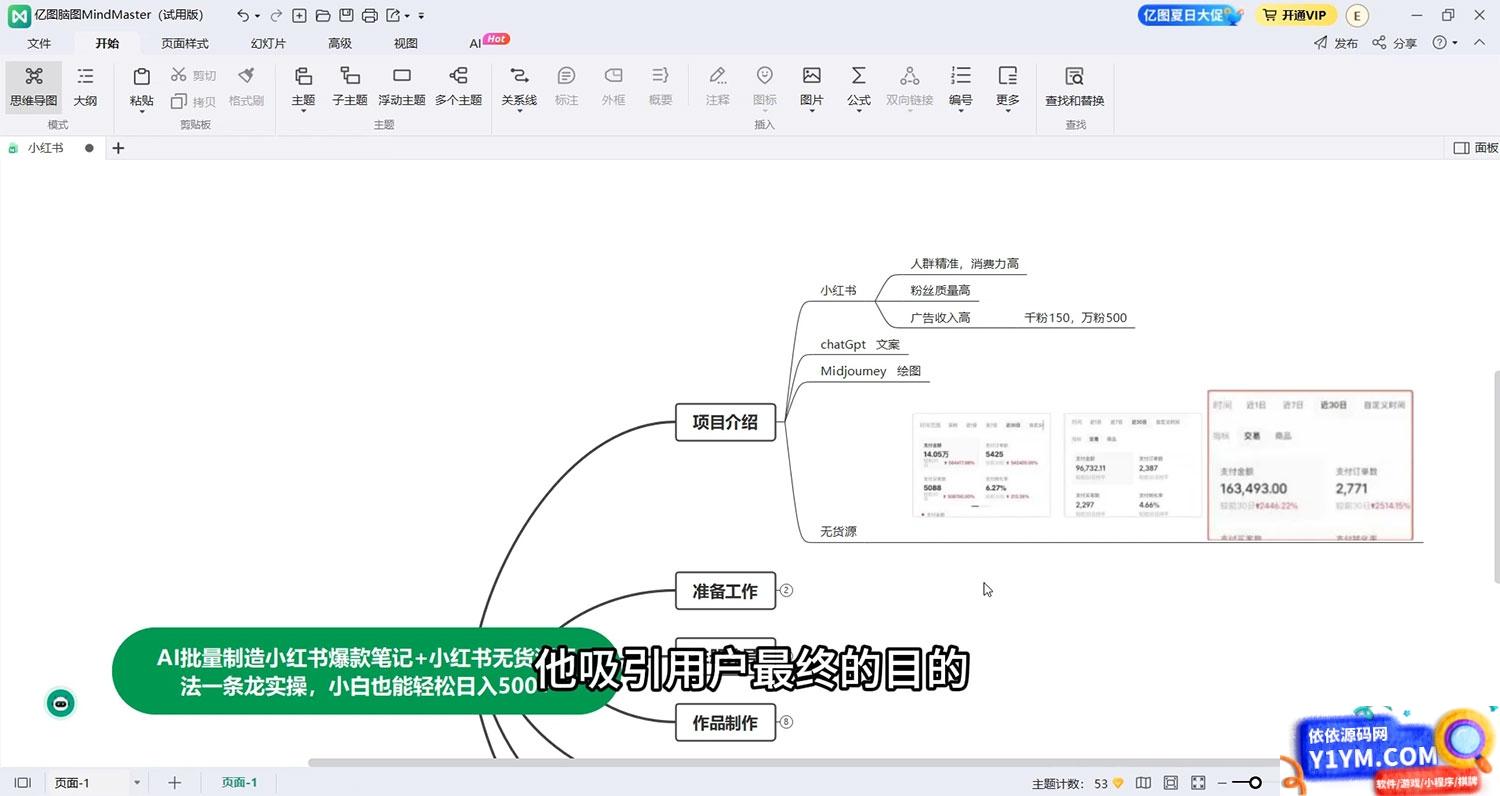The height and width of the screenshot is (796, 1500).
Task: Add a Callout (标注)
Action: (x=566, y=86)
